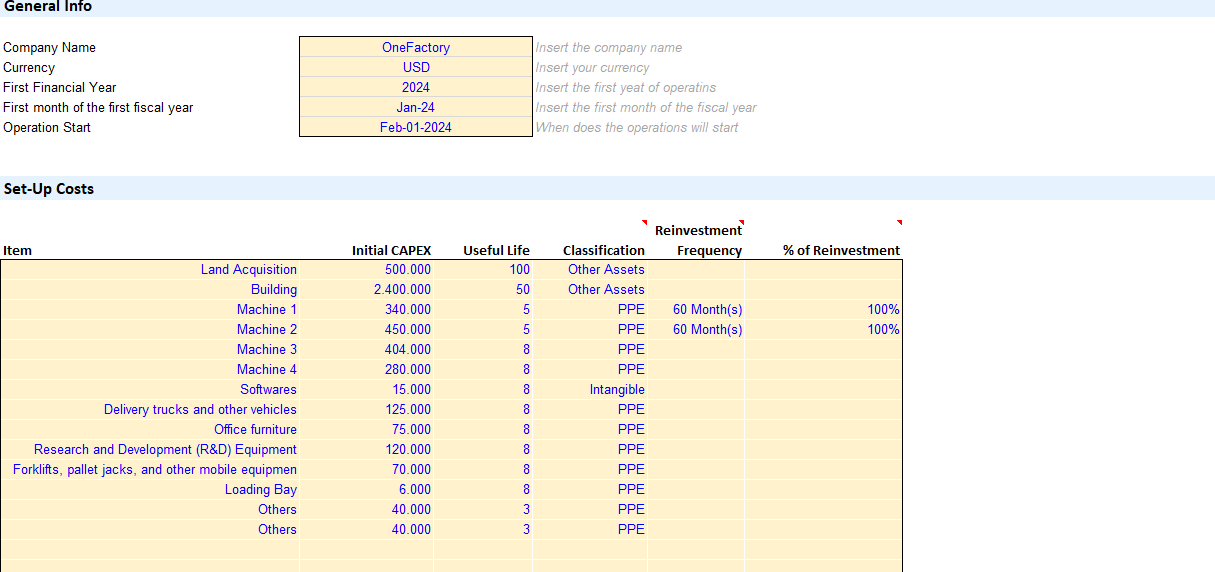Select the 125.000 Delivery trucks CAPEX cell

coord(367,409)
